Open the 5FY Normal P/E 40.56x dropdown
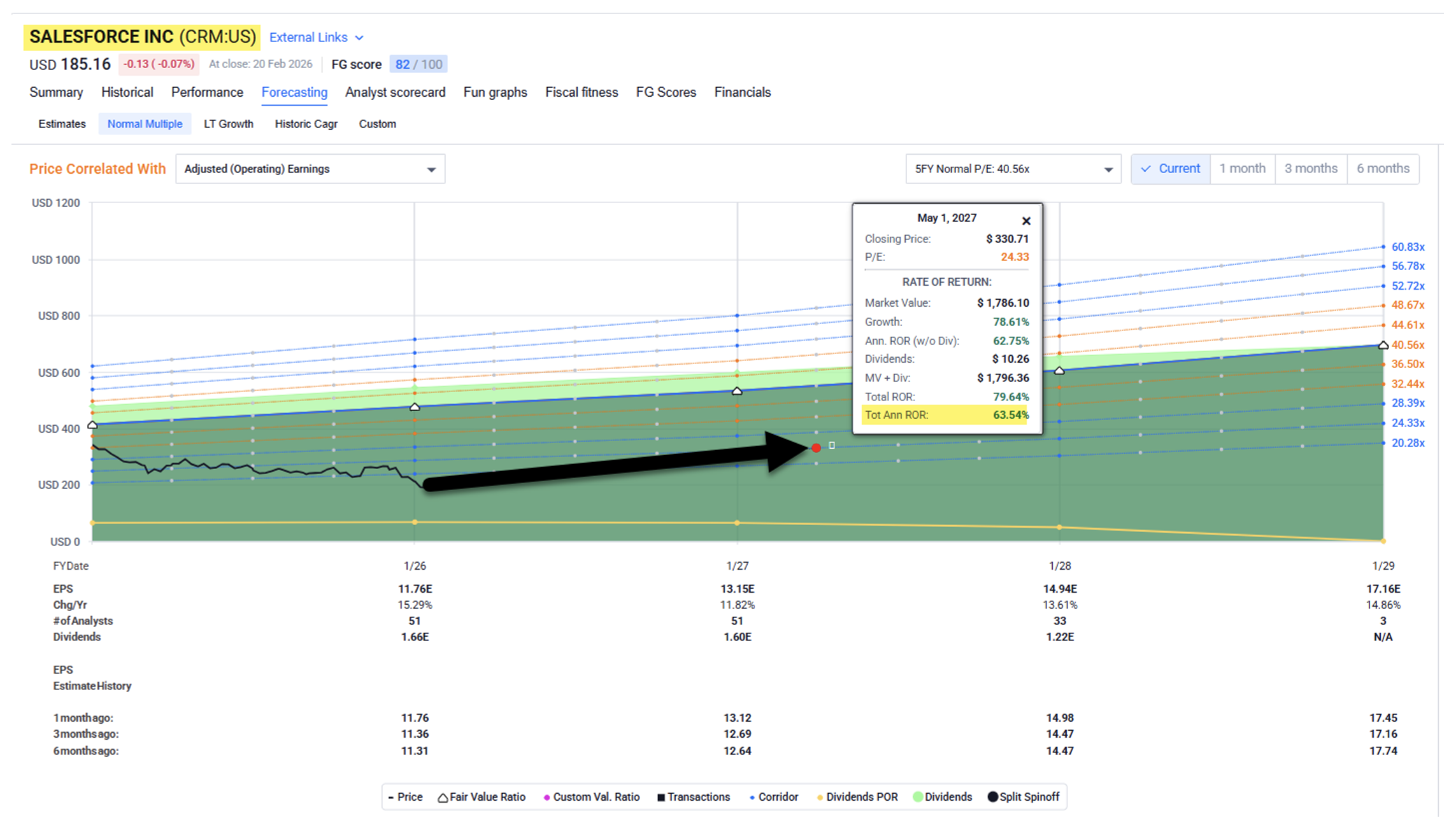Image resolution: width=1456 pixels, height=839 pixels. 1013,169
